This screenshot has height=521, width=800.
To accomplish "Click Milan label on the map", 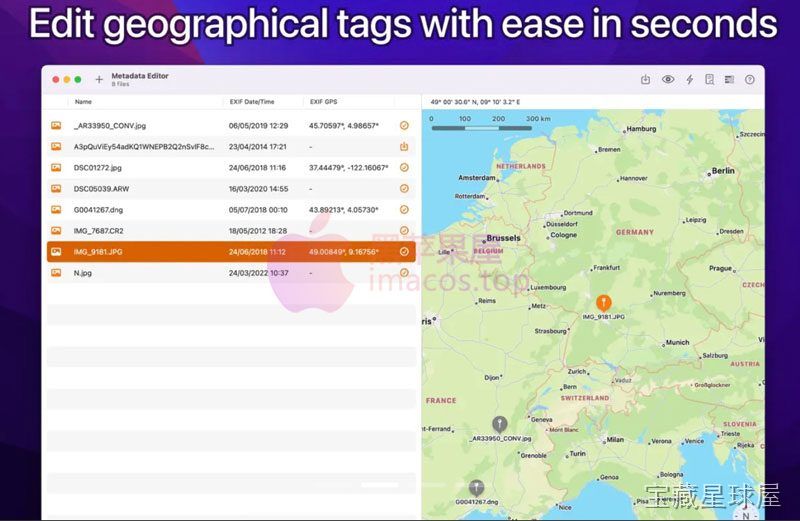I will [615, 439].
